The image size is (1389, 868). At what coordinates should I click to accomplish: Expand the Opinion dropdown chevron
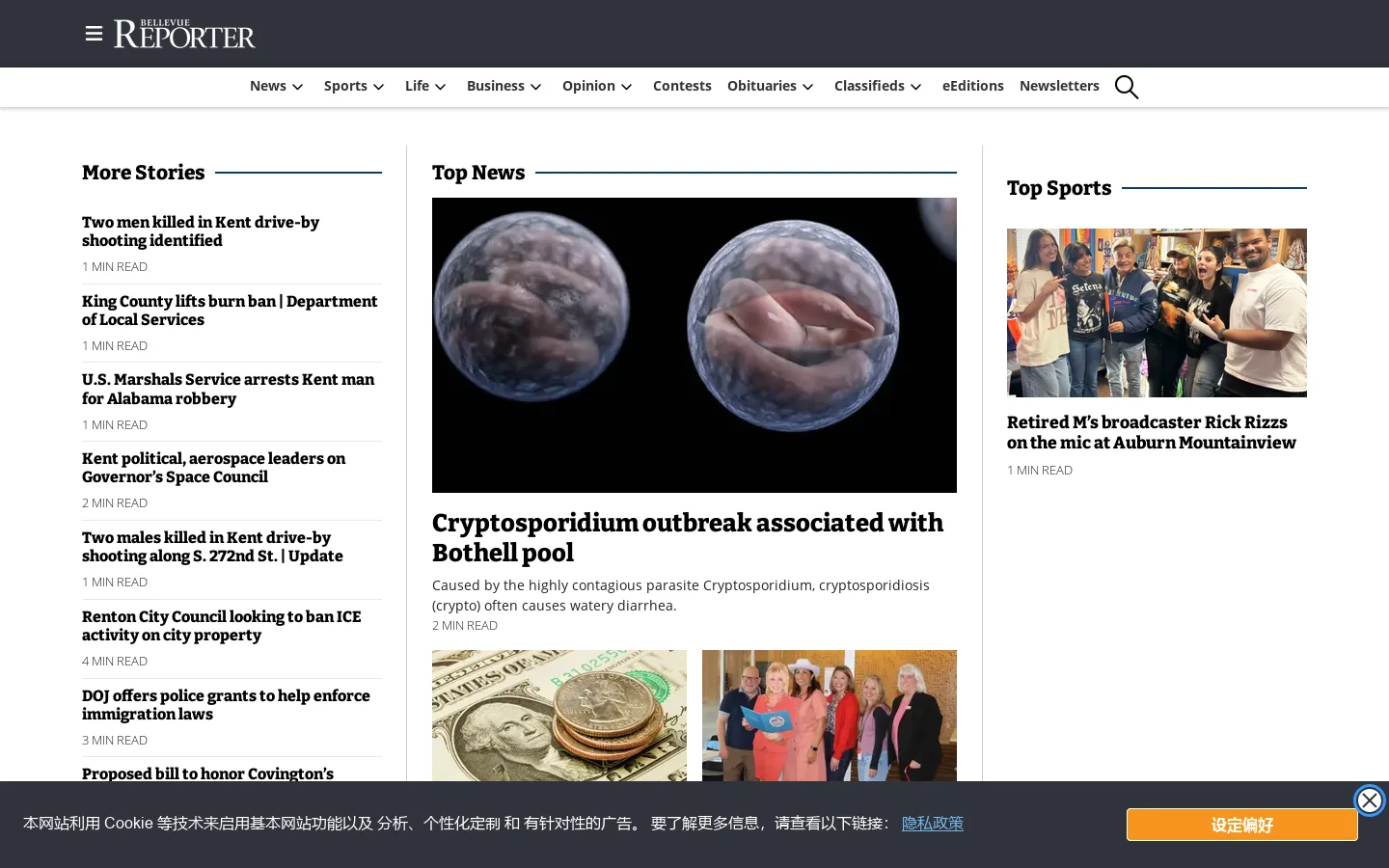627,87
